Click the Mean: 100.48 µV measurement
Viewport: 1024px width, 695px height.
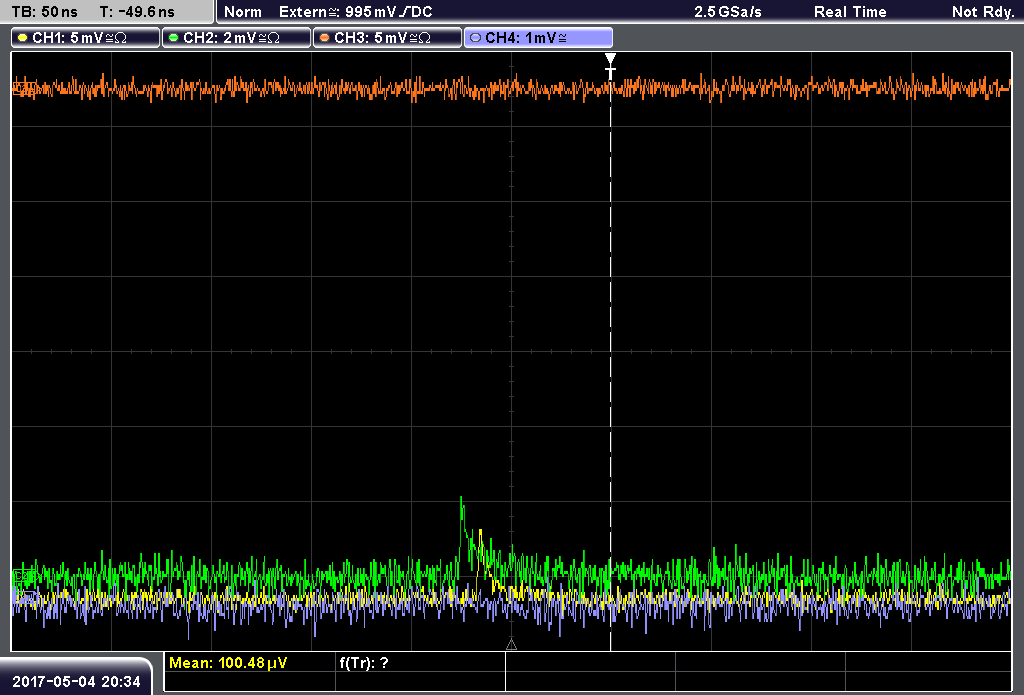click(x=228, y=663)
